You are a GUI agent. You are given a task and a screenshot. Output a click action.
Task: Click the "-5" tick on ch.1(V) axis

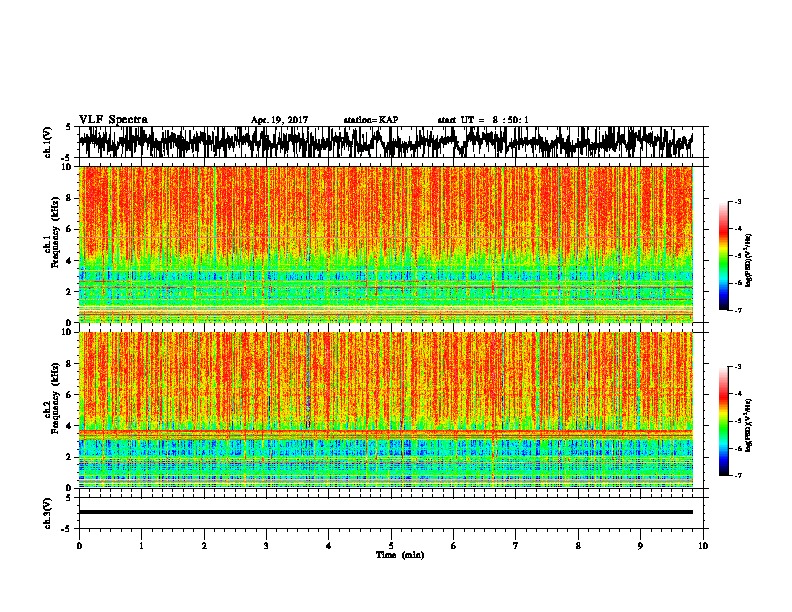pyautogui.click(x=67, y=158)
